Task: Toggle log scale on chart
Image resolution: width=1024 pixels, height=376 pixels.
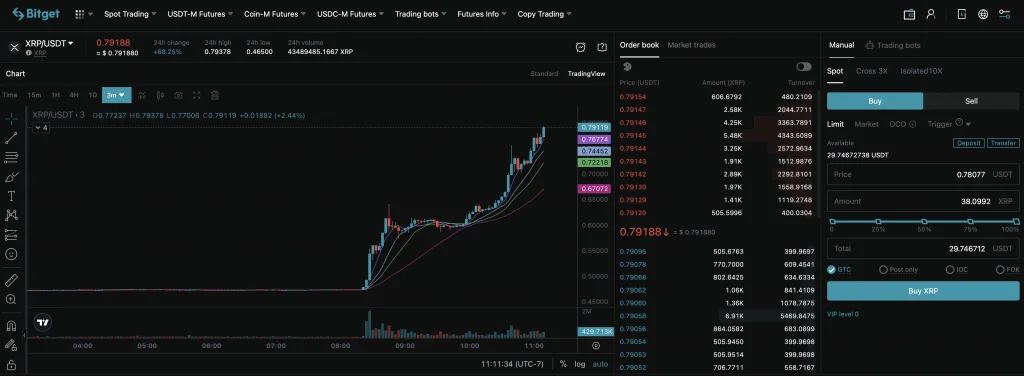Action: [580, 364]
